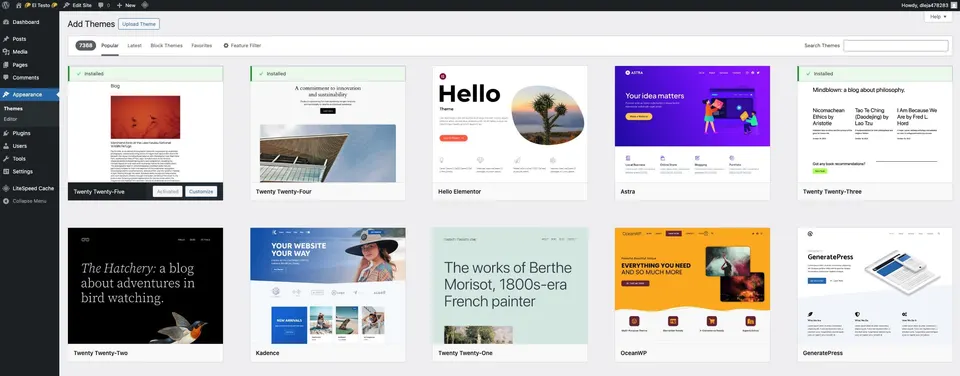Image resolution: width=960 pixels, height=376 pixels.
Task: Open the Comments sidebar menu
Action: point(29,78)
